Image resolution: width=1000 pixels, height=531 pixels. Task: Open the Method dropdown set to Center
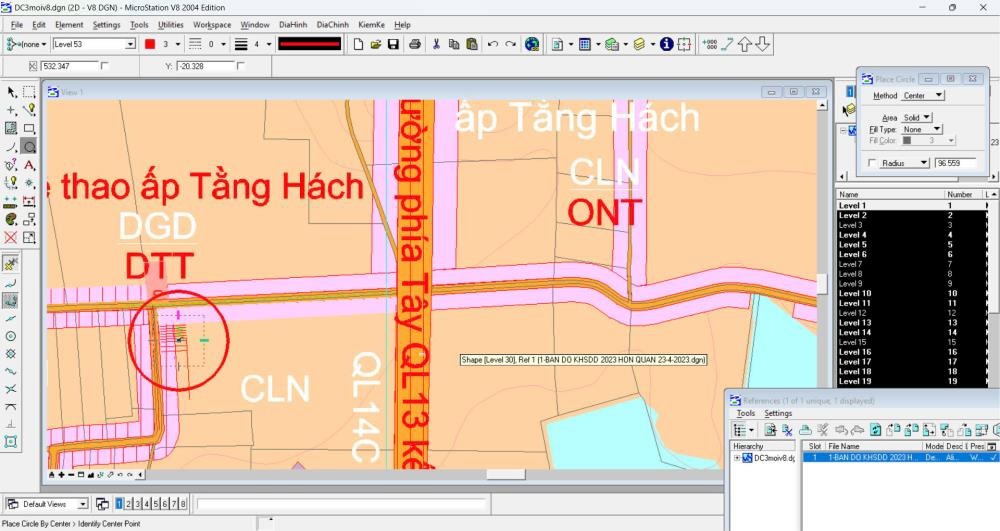[x=922, y=95]
